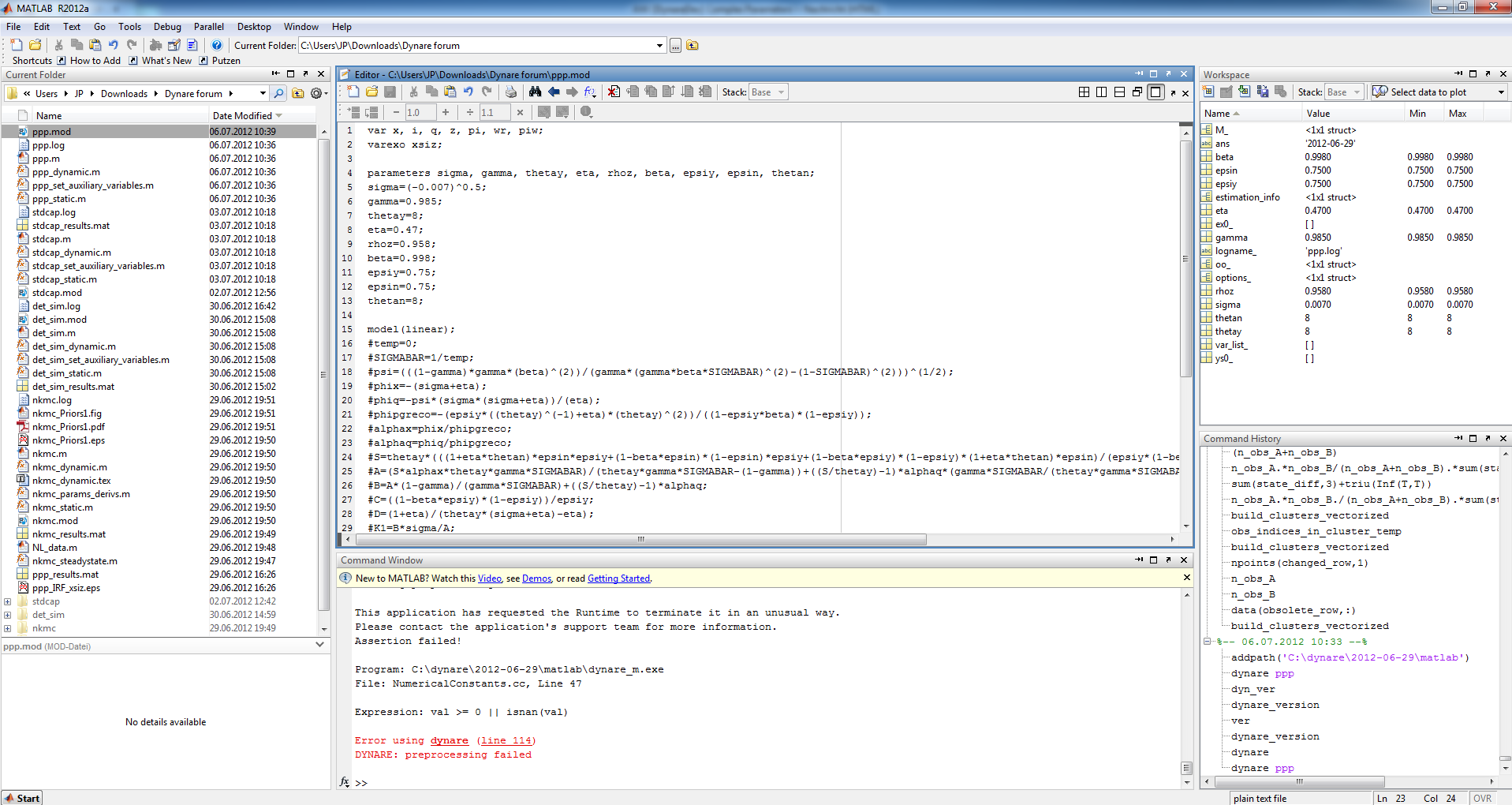The height and width of the screenshot is (805, 1512).
Task: Click Command History horizontal scrollbar
Action: (1299, 782)
